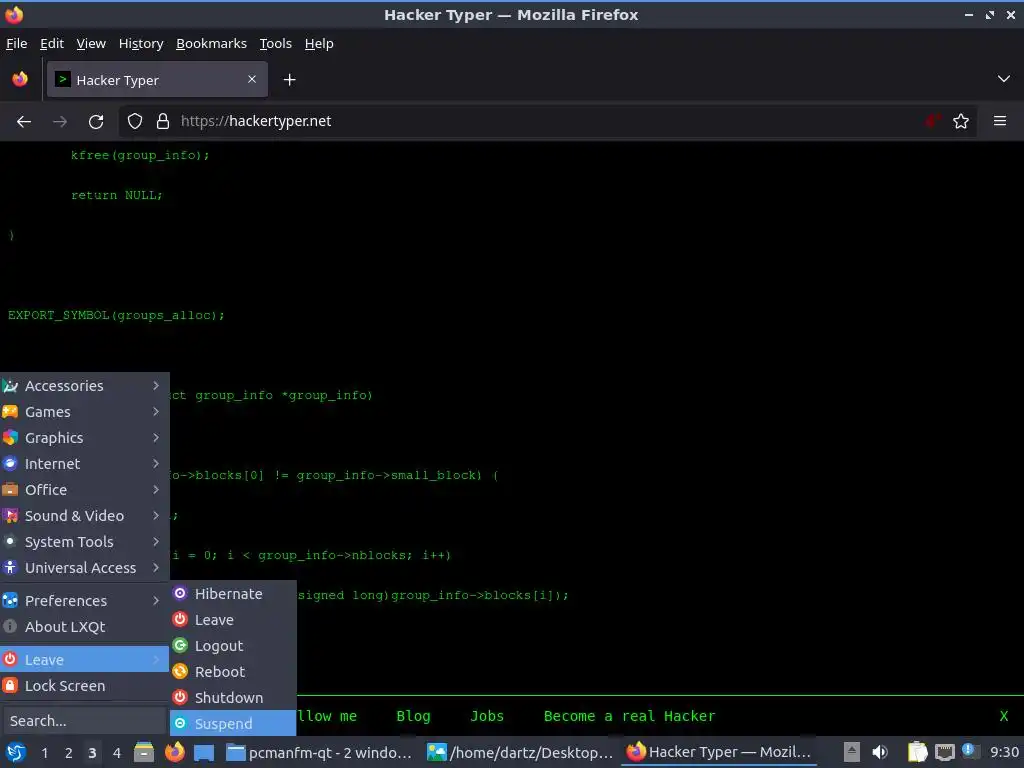Expand the Graphics category
The height and width of the screenshot is (768, 1024).
pyautogui.click(x=84, y=438)
